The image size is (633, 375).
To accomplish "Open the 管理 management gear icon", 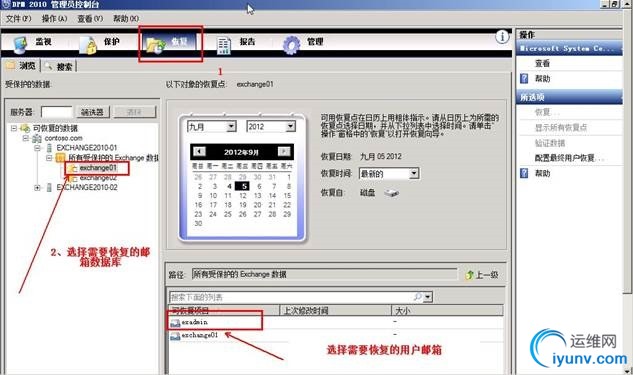I will pos(291,45).
